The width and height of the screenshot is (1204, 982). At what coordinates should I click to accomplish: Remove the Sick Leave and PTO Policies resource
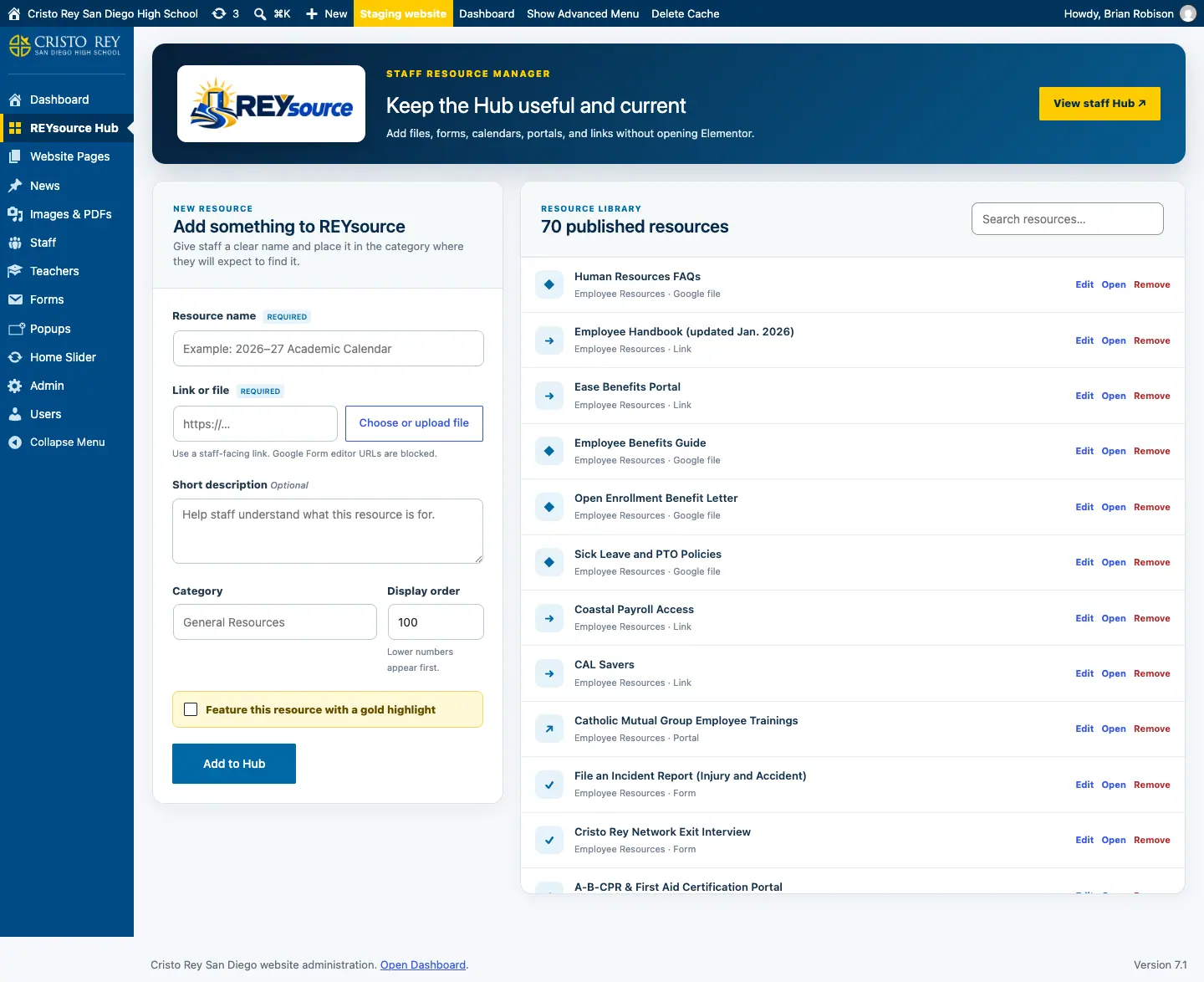(x=1152, y=562)
